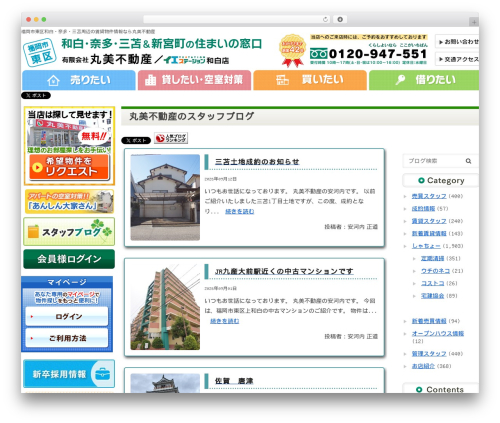
Task: Open the 成約情報 category link
Action: (423, 209)
